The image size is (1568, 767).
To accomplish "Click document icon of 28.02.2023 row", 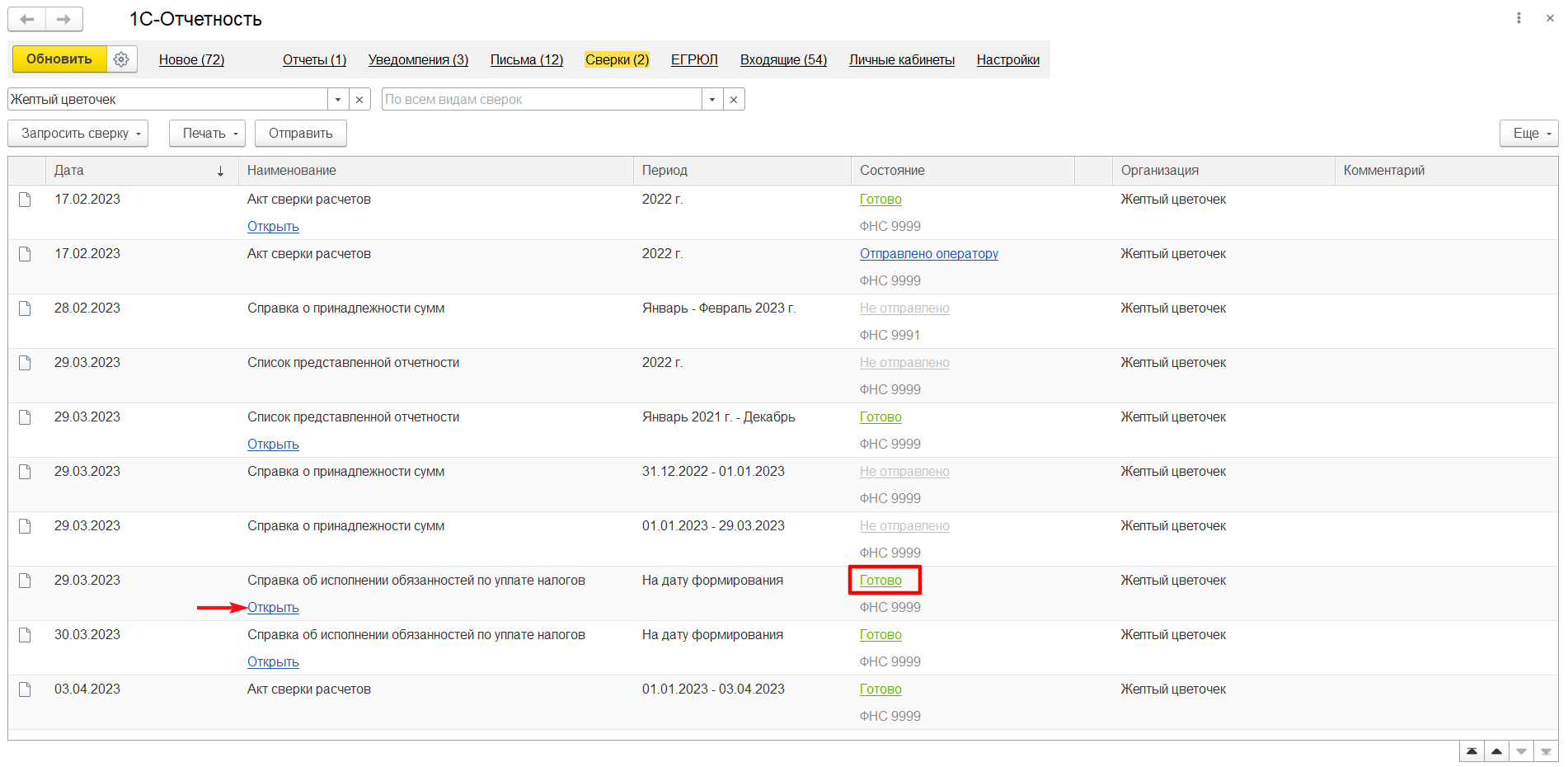I will (x=25, y=308).
